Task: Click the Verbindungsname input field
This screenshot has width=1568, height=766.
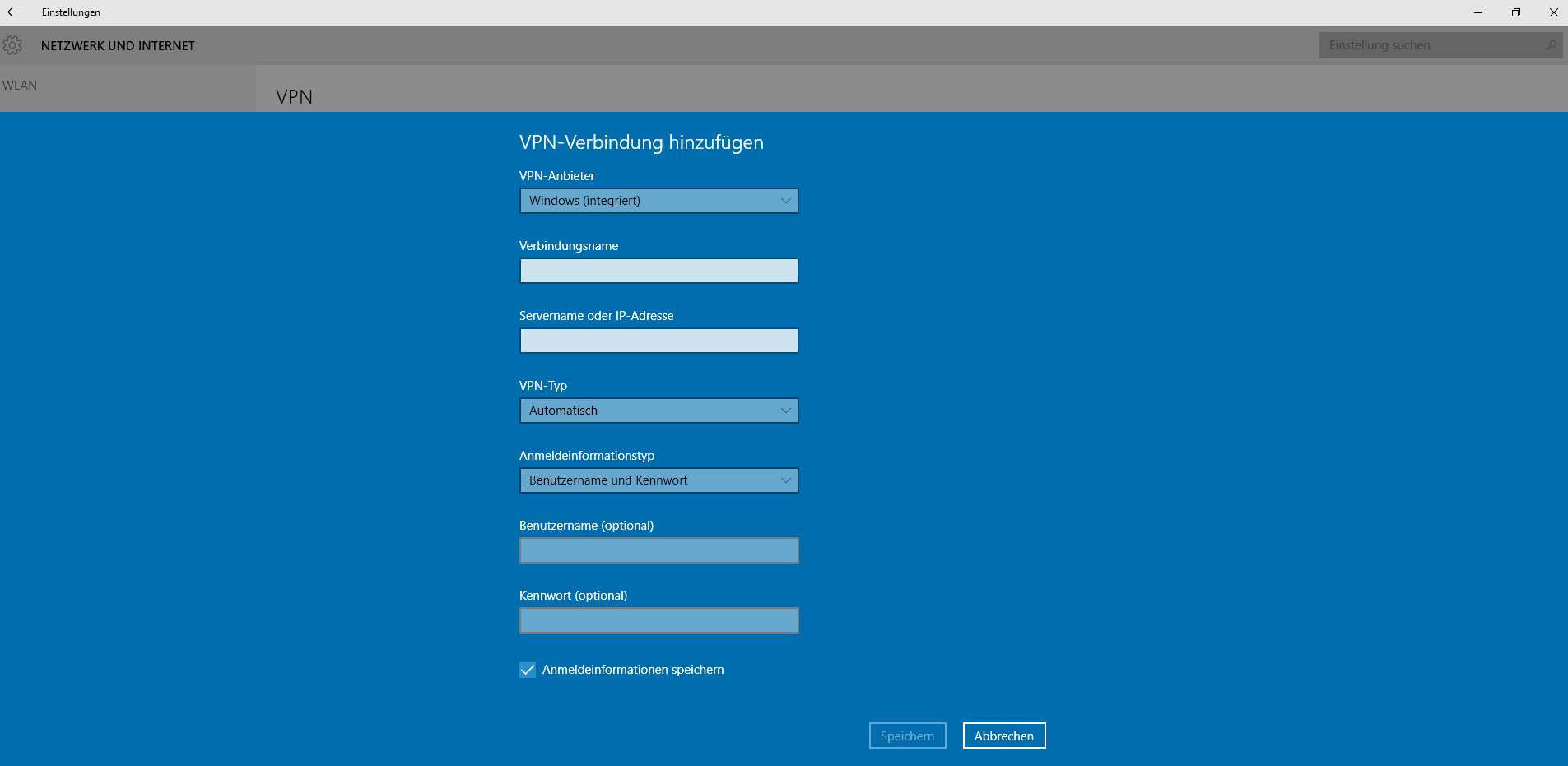Action: tap(659, 271)
